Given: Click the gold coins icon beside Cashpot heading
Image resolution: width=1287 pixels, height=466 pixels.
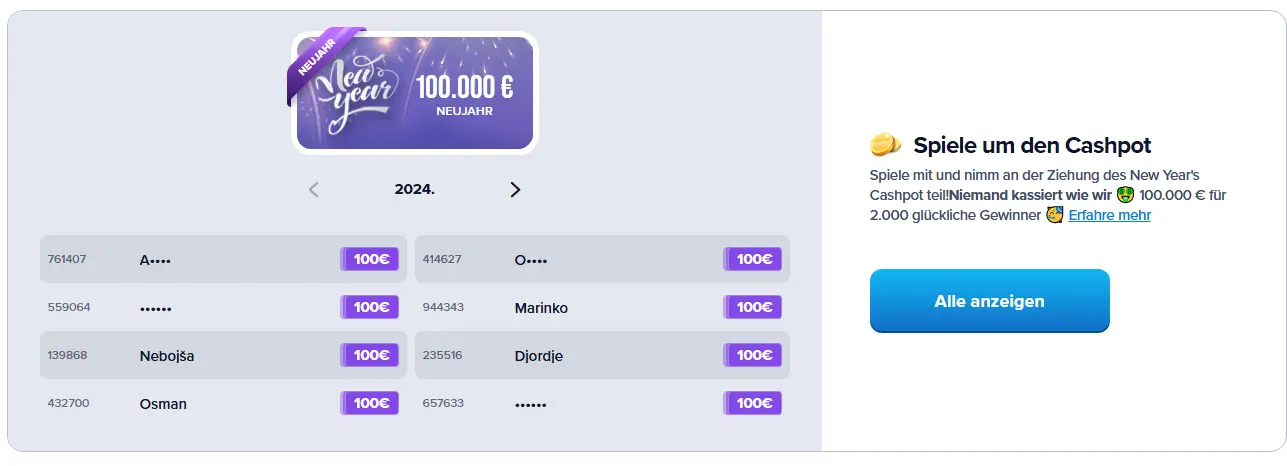Looking at the screenshot, I should (x=885, y=146).
